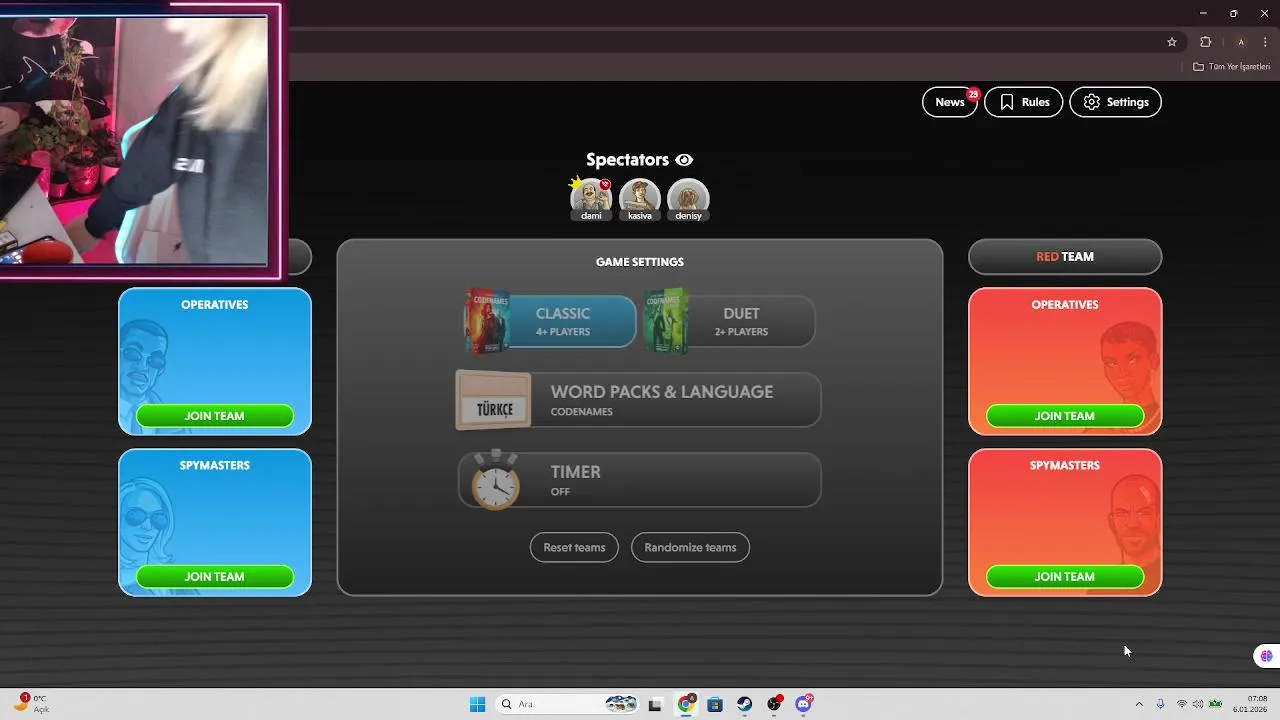
Task: Open the game Settings gear button
Action: coord(1115,102)
